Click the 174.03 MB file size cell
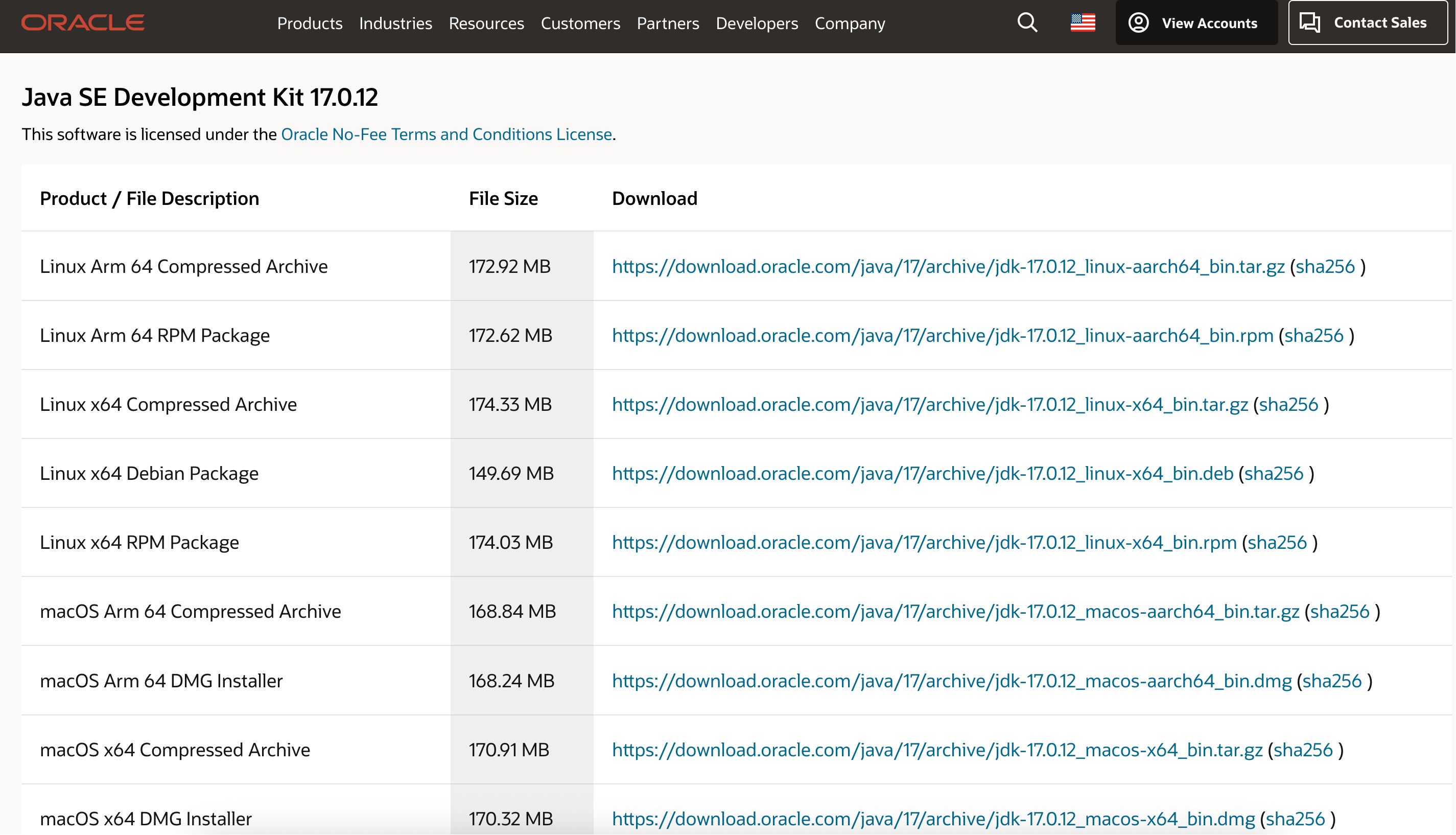Viewport: 1456px width, 835px height. tap(522, 542)
